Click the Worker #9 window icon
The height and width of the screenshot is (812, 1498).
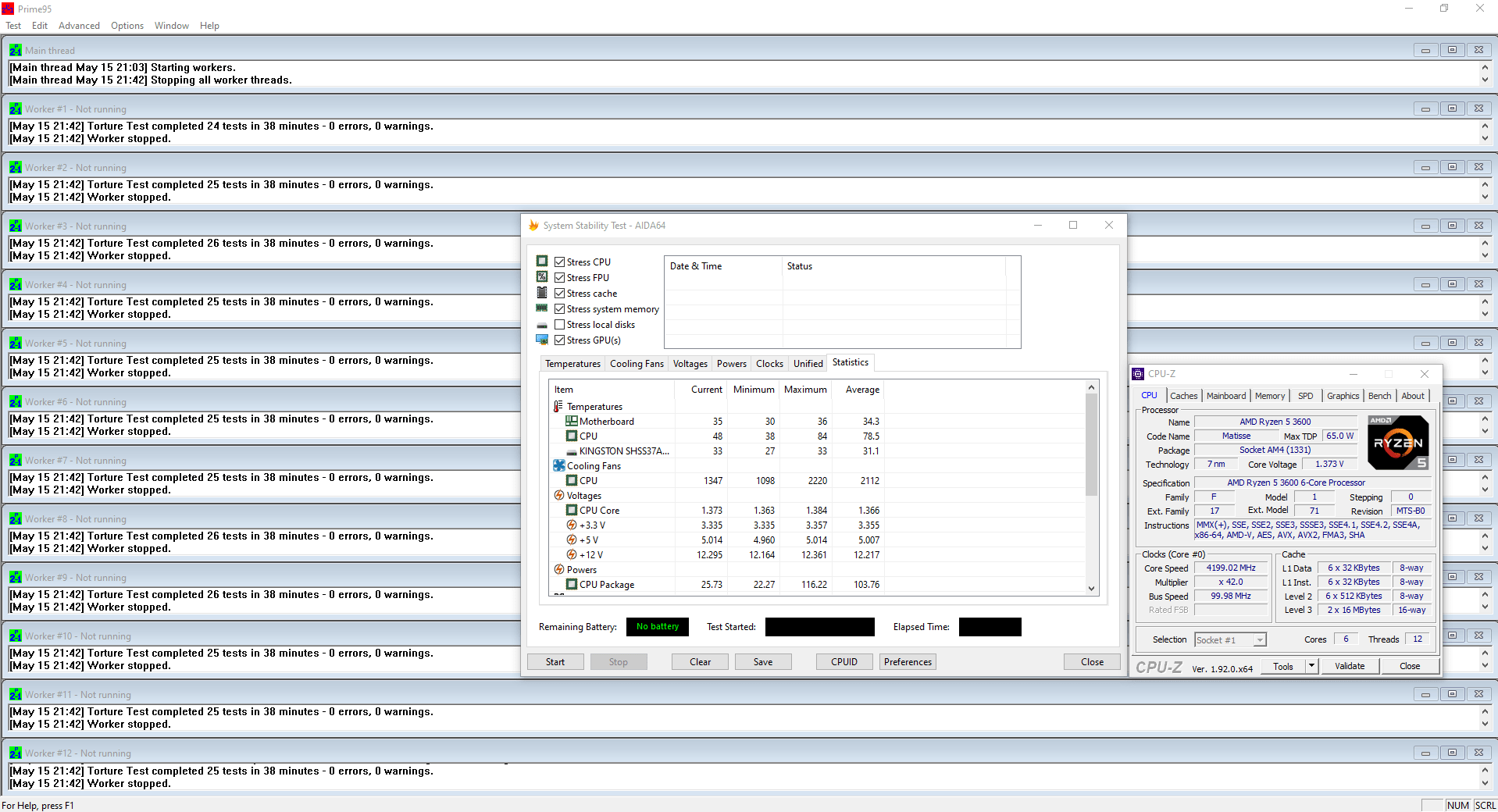[x=16, y=577]
